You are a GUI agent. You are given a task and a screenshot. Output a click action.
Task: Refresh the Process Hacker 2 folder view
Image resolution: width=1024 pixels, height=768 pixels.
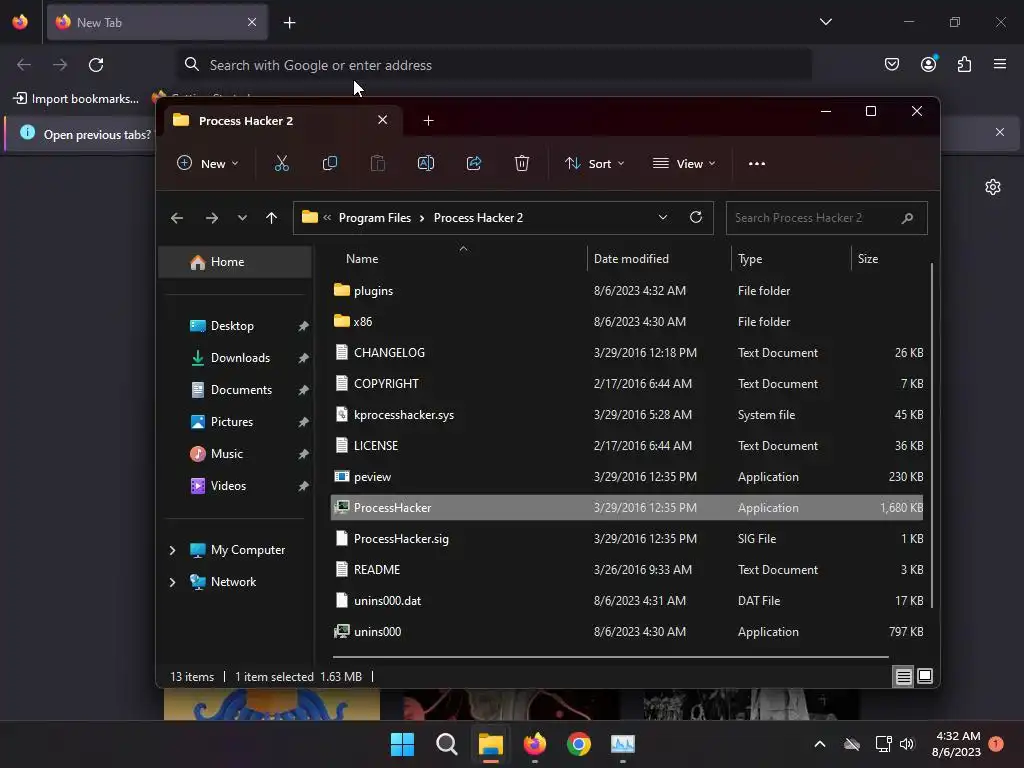[x=696, y=217]
